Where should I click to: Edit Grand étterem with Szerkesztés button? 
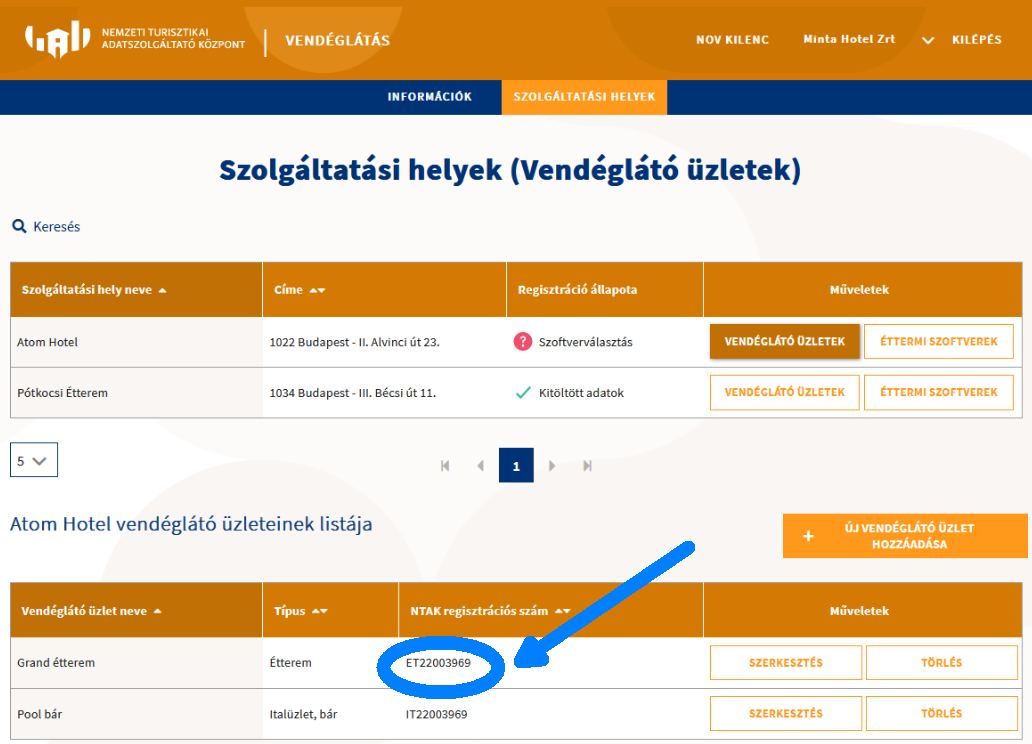(785, 663)
